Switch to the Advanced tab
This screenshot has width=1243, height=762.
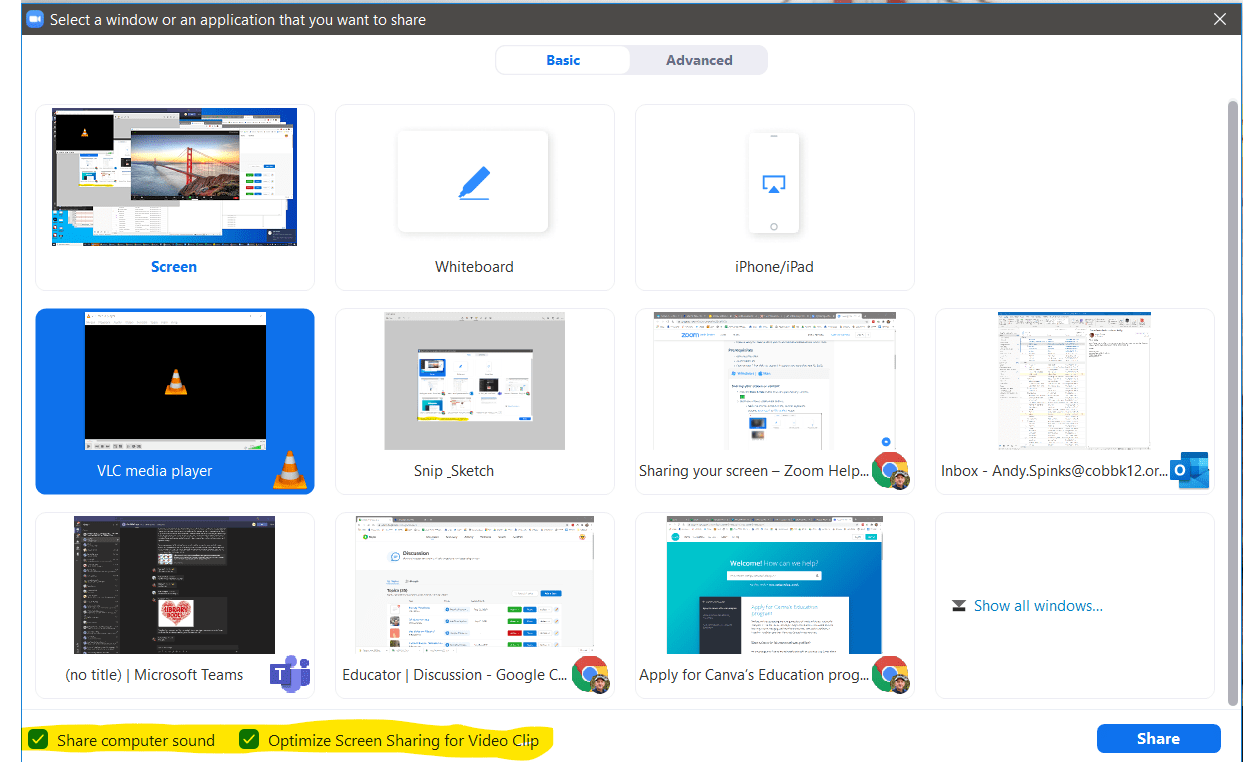(x=699, y=60)
